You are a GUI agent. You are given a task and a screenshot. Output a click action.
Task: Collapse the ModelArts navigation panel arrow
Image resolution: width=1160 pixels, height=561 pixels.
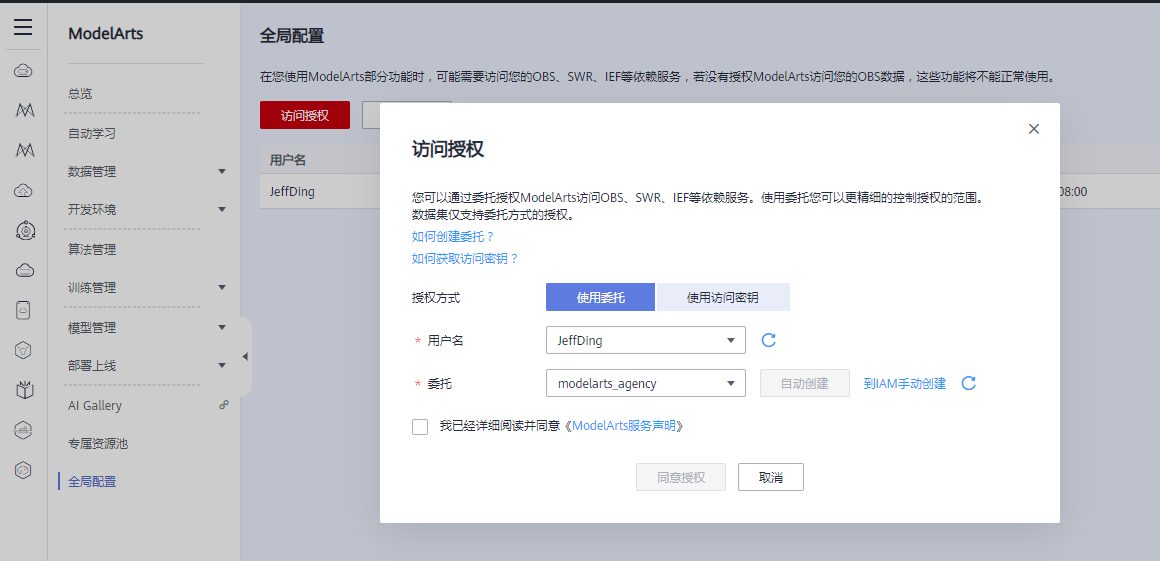(245, 357)
